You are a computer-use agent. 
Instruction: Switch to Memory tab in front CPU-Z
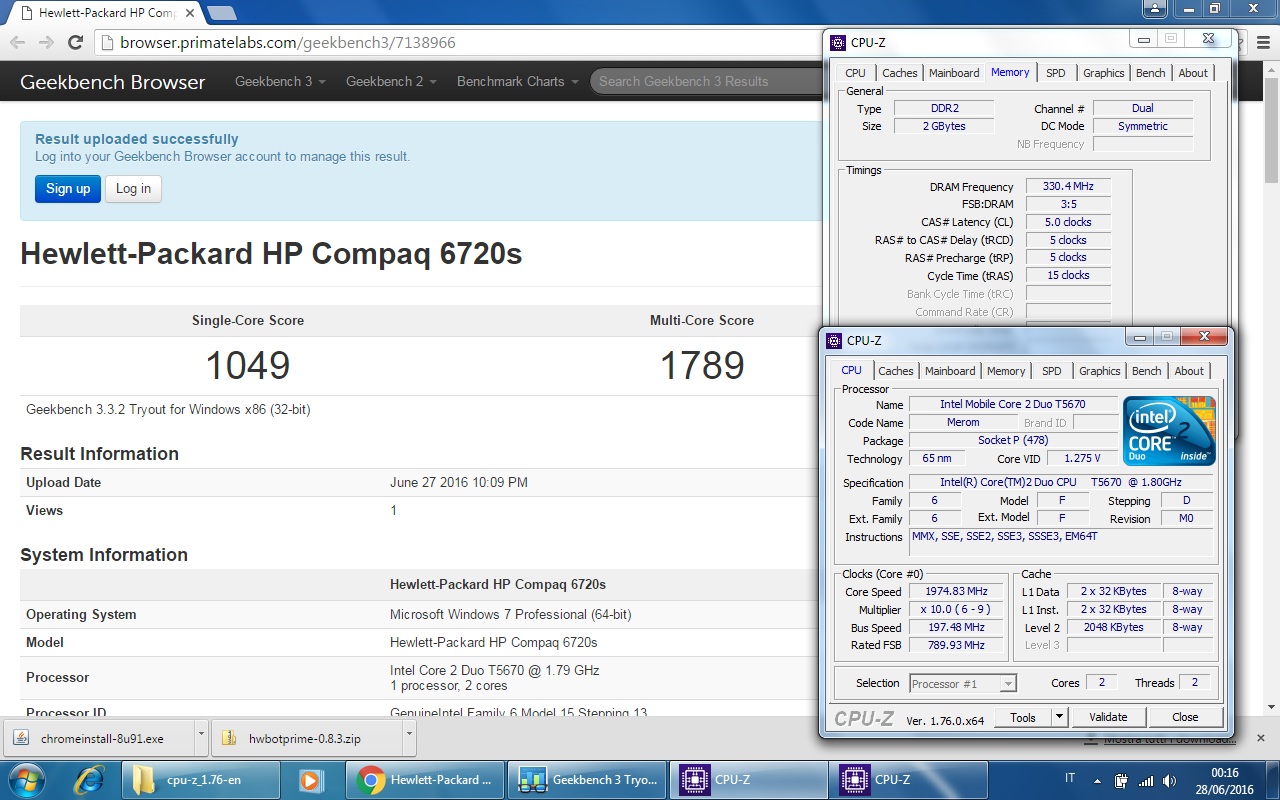(x=1006, y=371)
